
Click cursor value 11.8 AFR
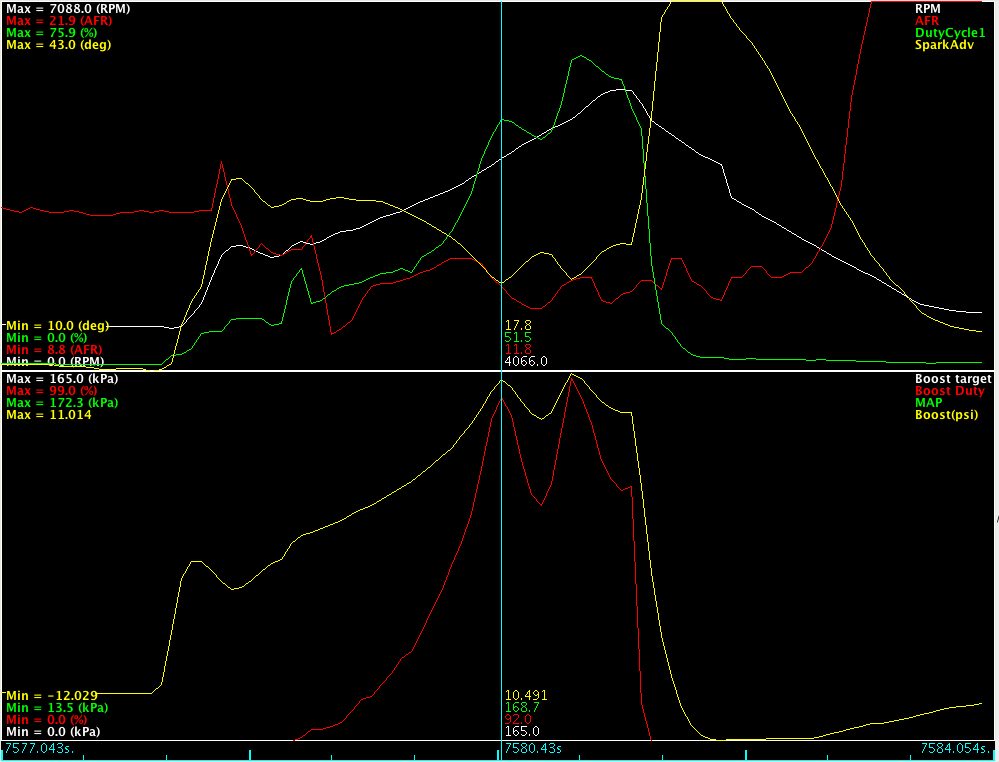point(518,350)
